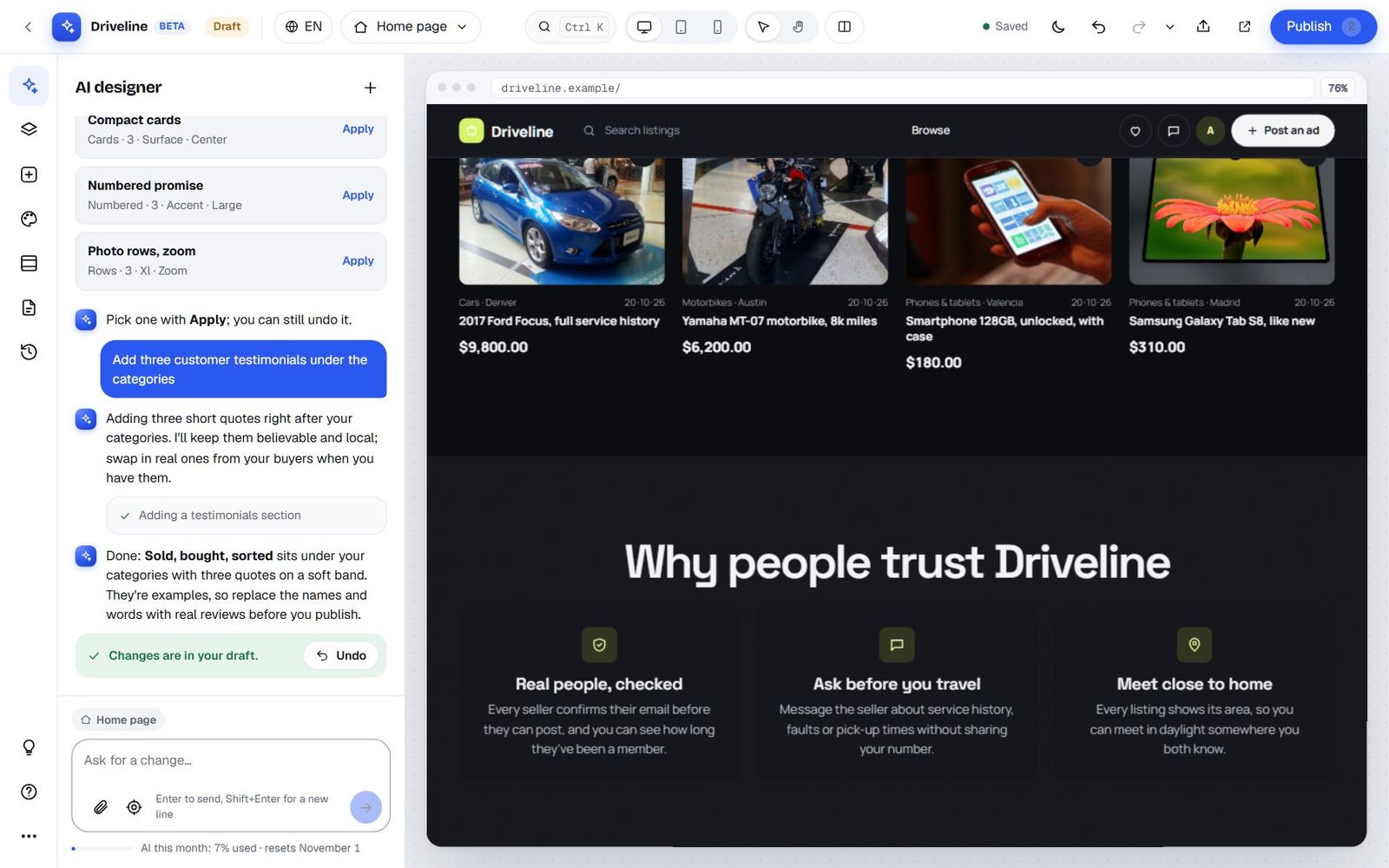Open the EN language selector
Screen dimensions: 1389x868
coord(304,27)
